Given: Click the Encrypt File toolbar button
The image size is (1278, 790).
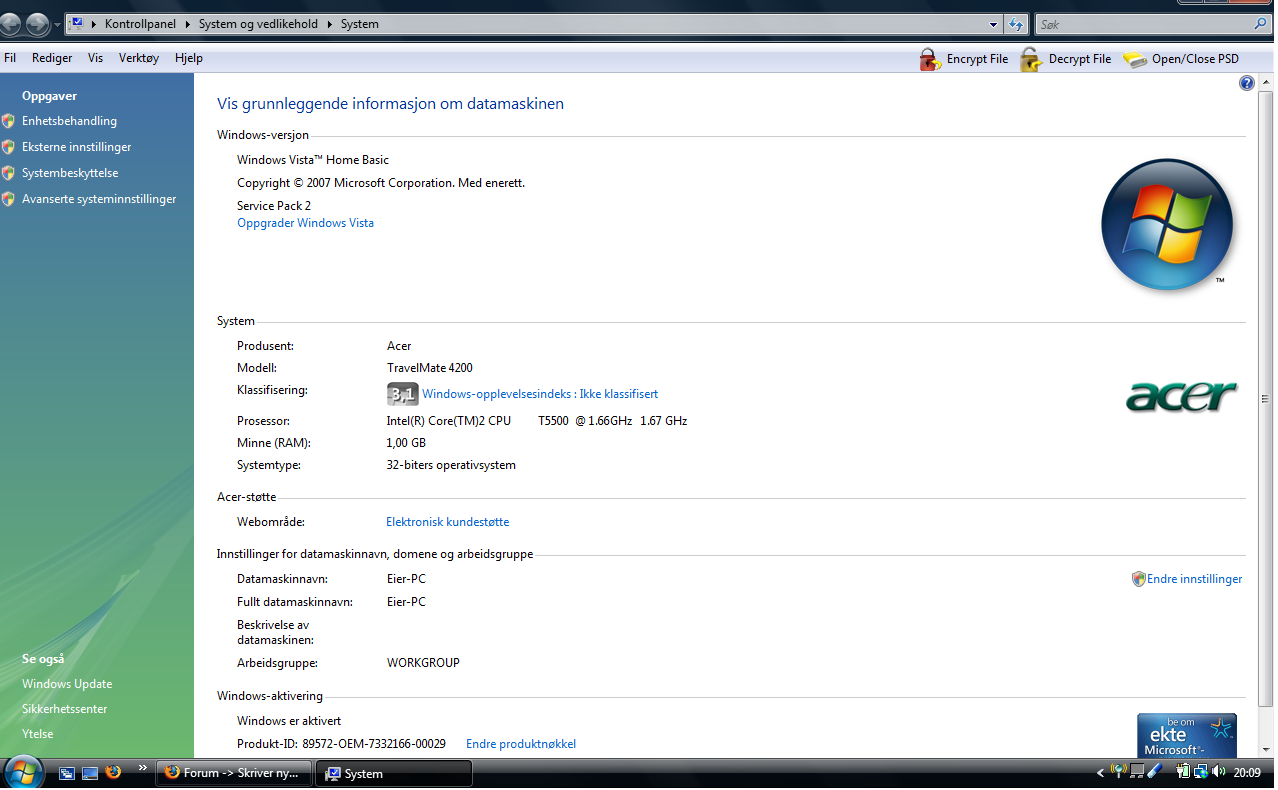Looking at the screenshot, I should (964, 59).
